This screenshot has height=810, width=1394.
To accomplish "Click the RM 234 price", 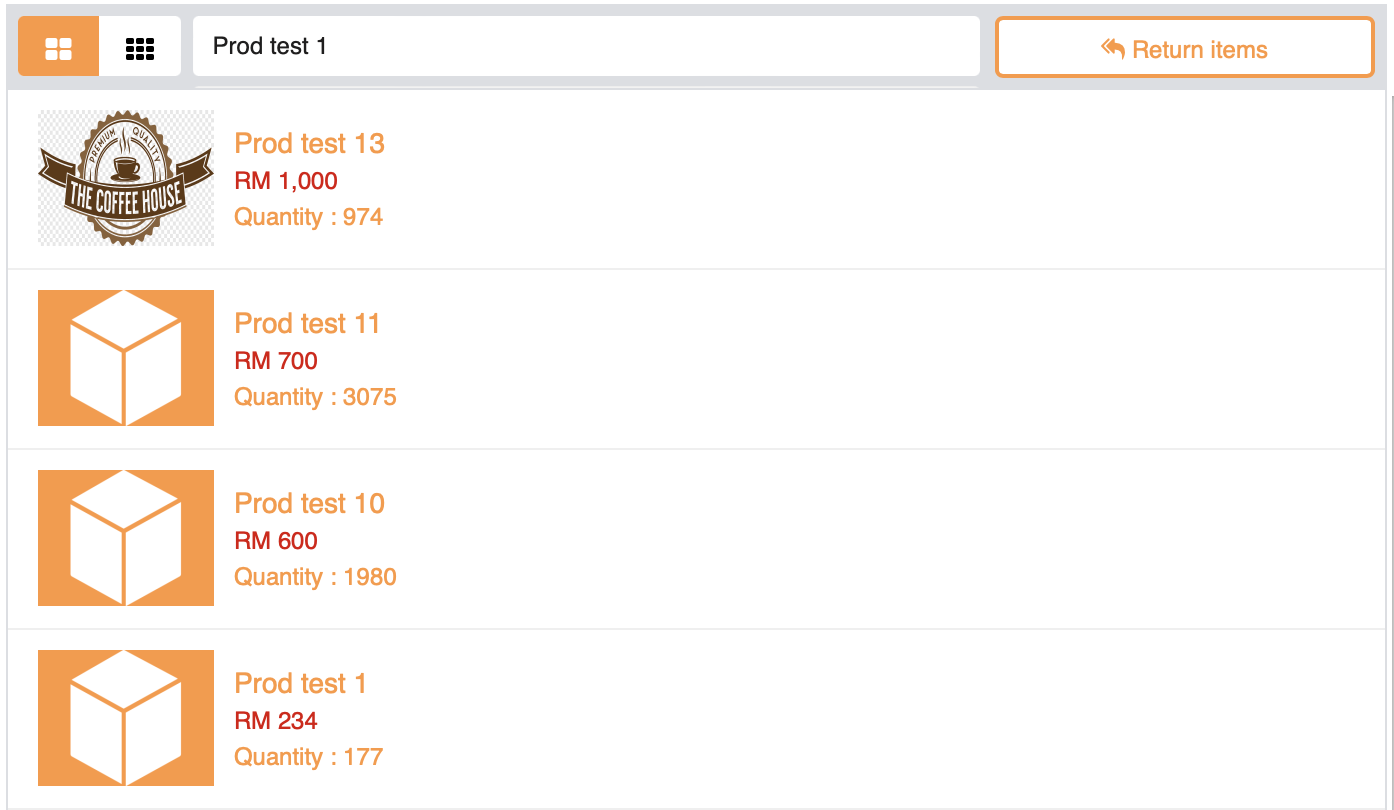I will (x=276, y=721).
